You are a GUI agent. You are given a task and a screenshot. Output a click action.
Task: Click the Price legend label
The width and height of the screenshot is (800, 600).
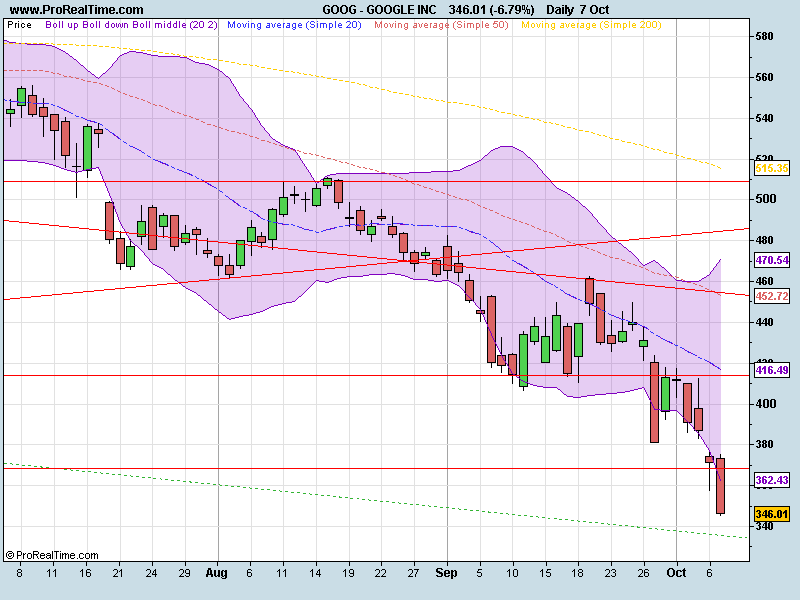point(19,25)
